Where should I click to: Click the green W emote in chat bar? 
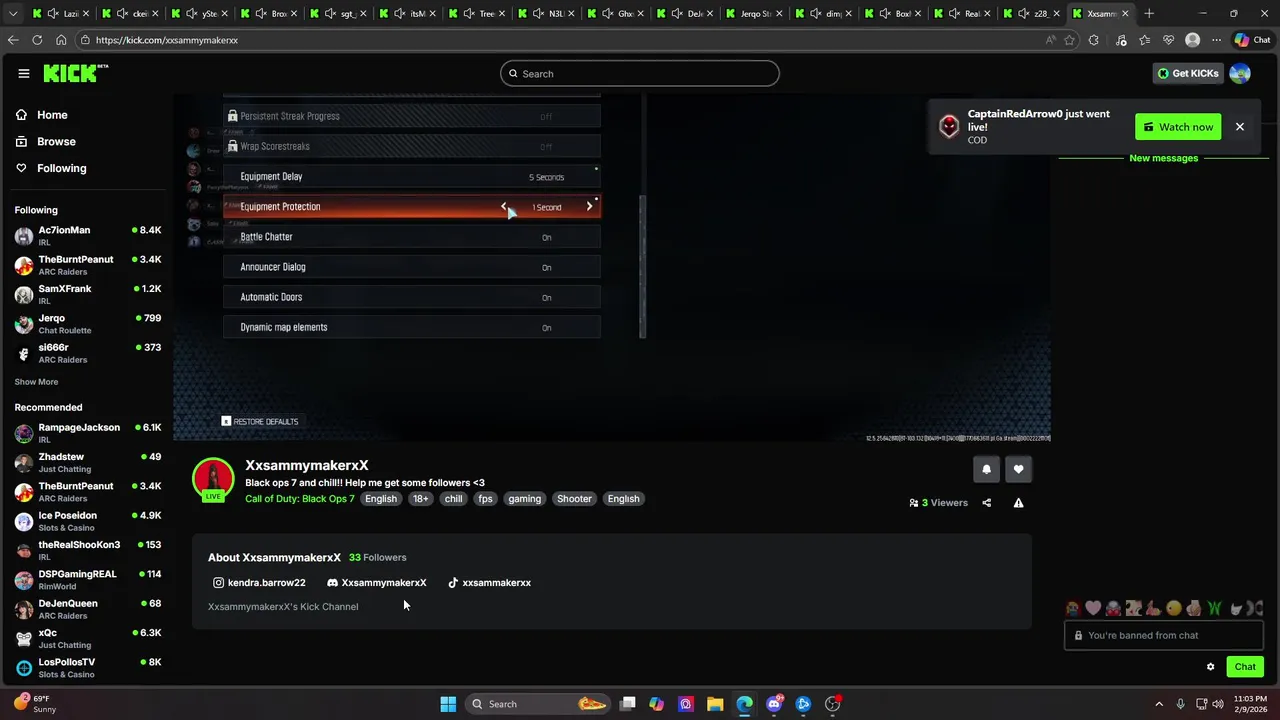pos(1215,608)
